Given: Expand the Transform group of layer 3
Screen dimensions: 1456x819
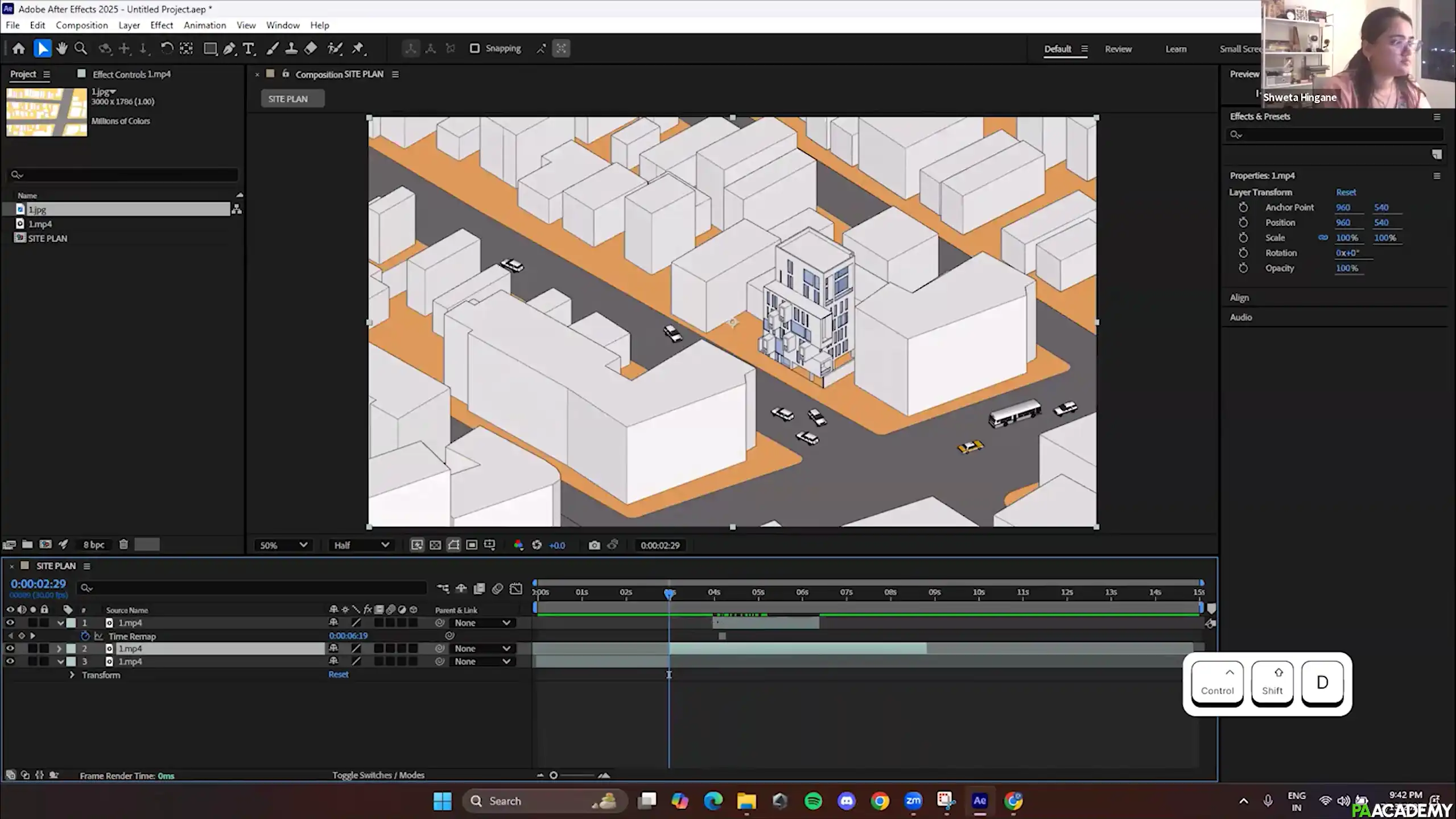Looking at the screenshot, I should coord(72,675).
